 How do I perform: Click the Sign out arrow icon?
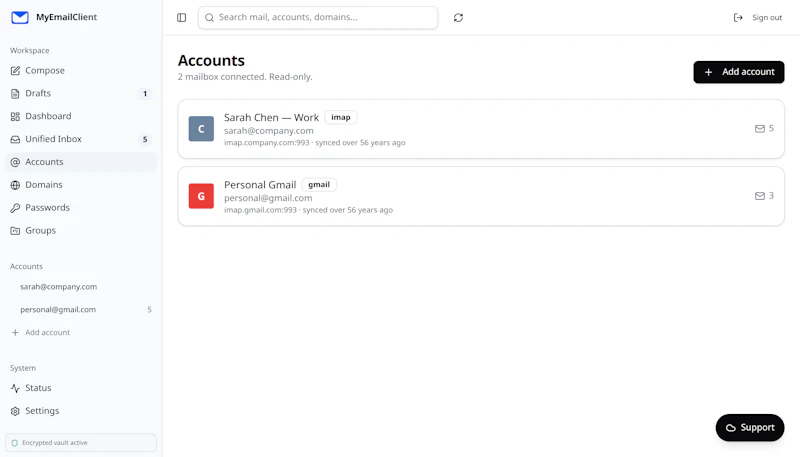[x=738, y=17]
